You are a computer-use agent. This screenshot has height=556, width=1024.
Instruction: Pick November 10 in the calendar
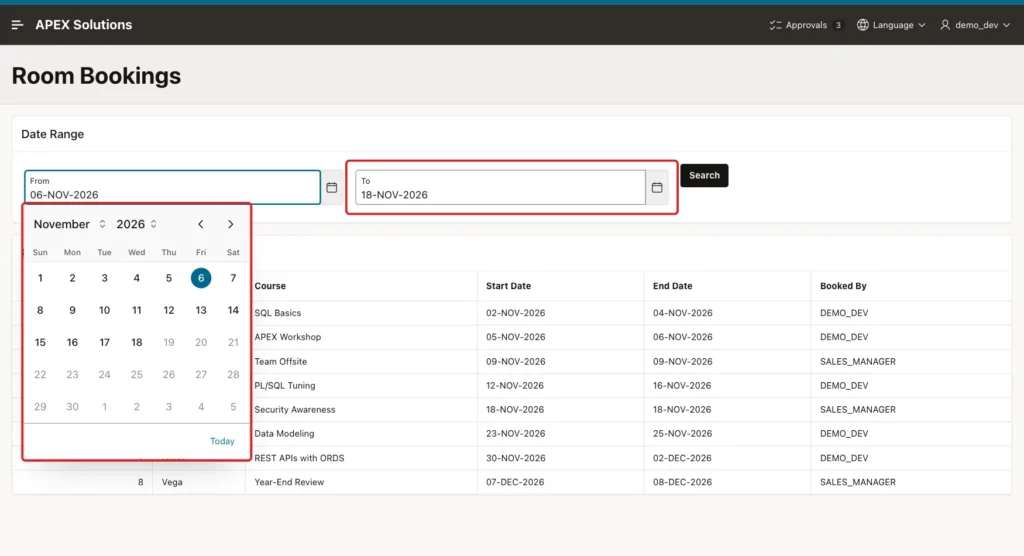pyautogui.click(x=104, y=310)
